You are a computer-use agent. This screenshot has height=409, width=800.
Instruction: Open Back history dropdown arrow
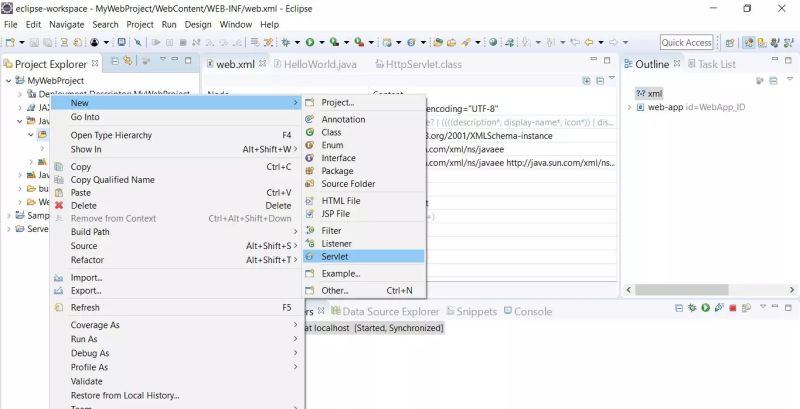(601, 43)
